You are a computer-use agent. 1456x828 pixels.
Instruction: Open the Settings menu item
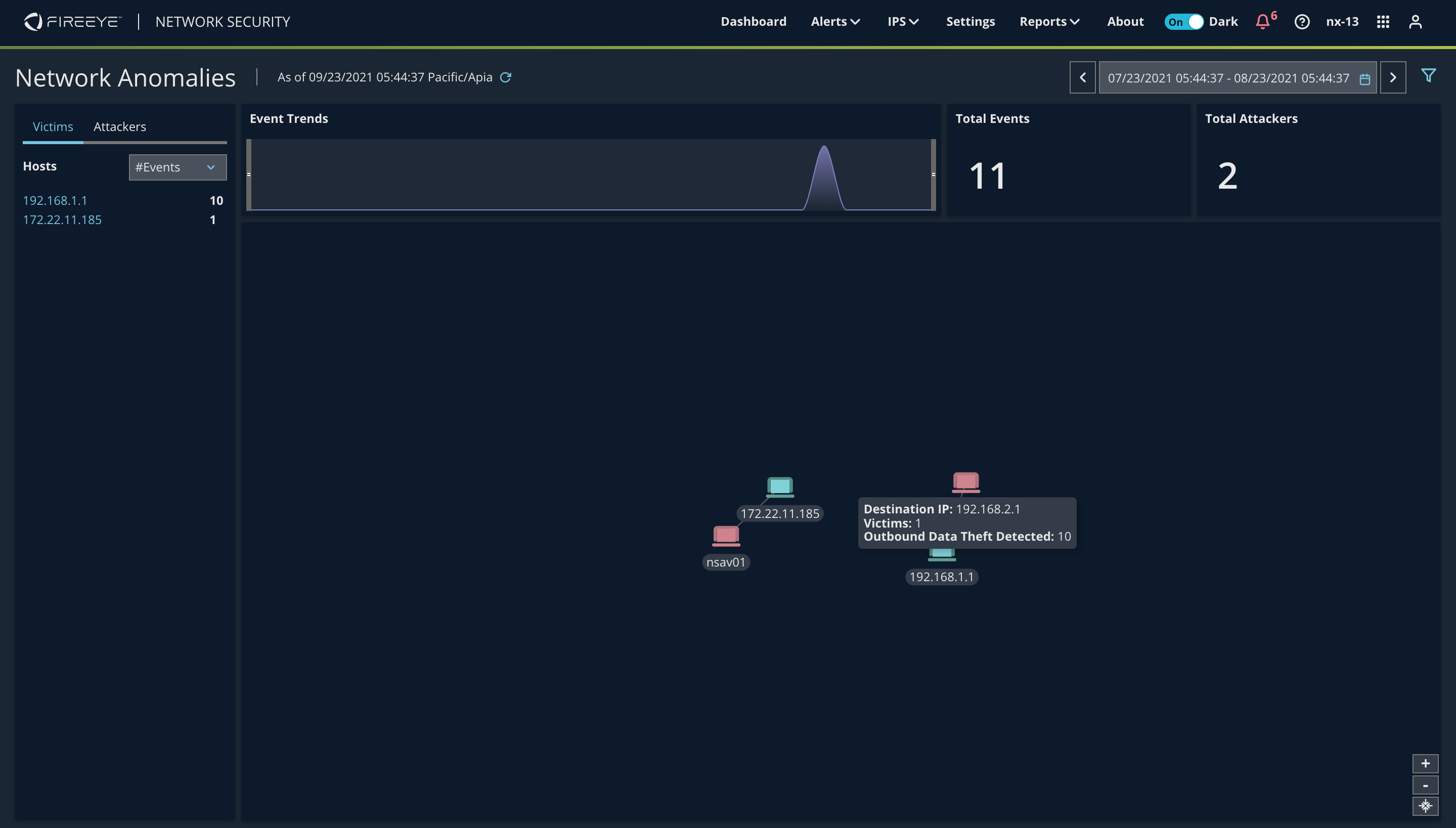point(970,22)
